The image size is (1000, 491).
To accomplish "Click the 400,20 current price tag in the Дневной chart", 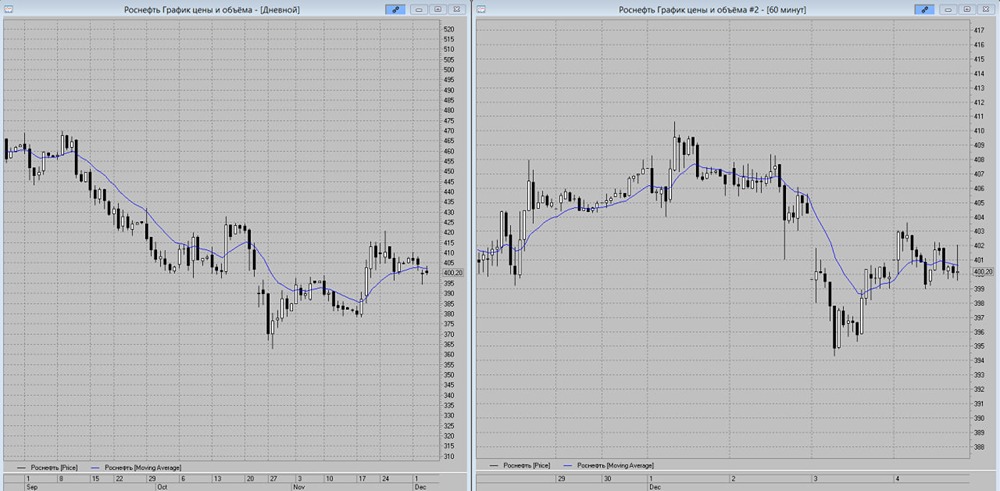I will point(453,272).
